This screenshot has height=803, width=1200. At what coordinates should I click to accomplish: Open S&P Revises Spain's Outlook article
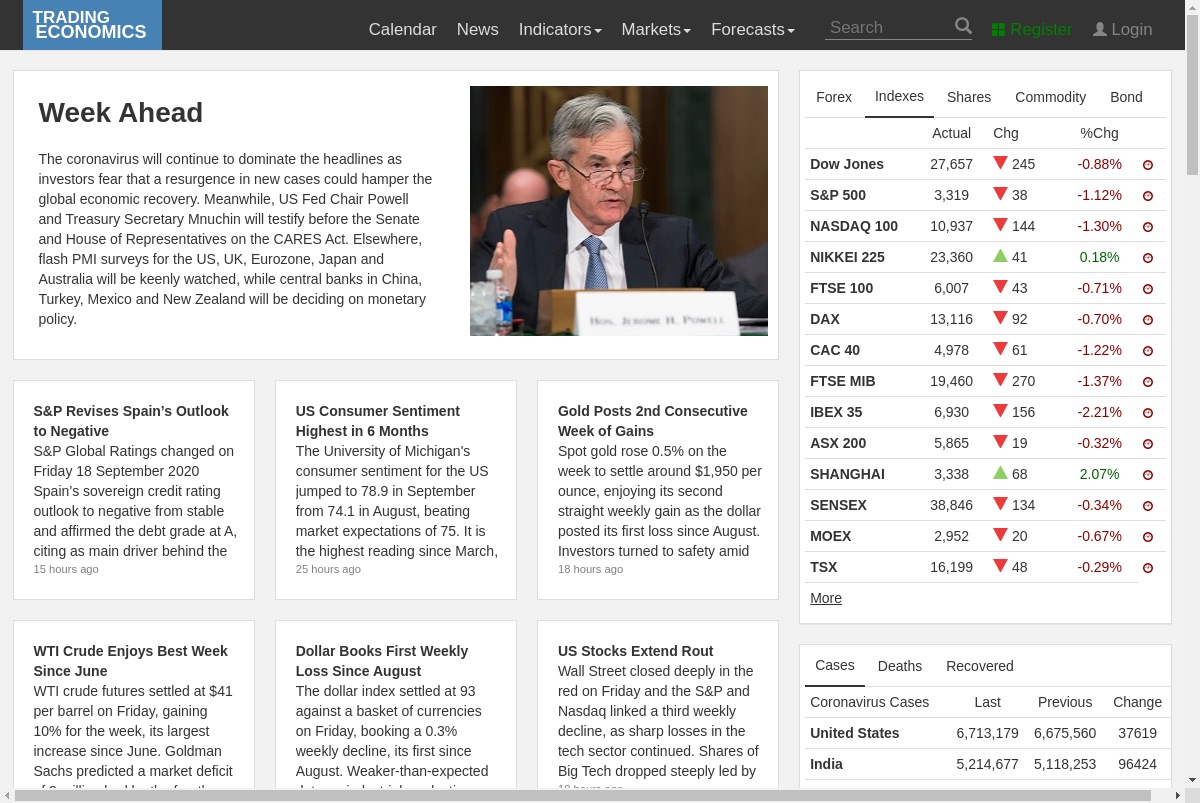[x=131, y=421]
